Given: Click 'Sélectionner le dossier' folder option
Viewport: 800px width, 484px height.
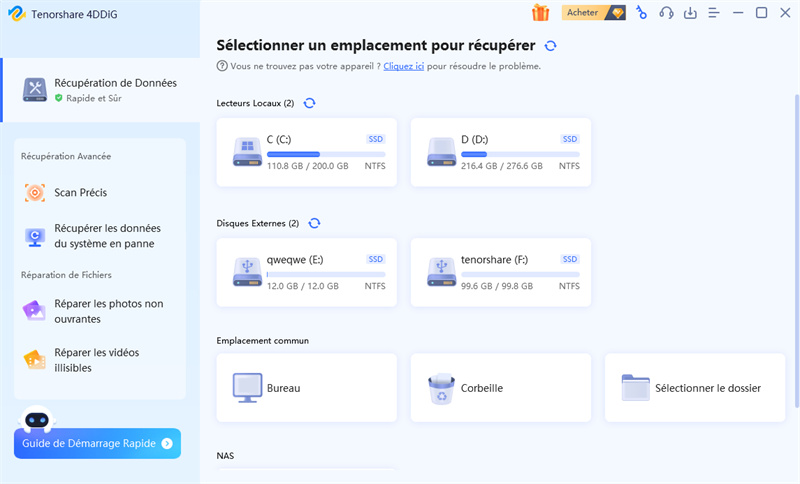Looking at the screenshot, I should 694,387.
